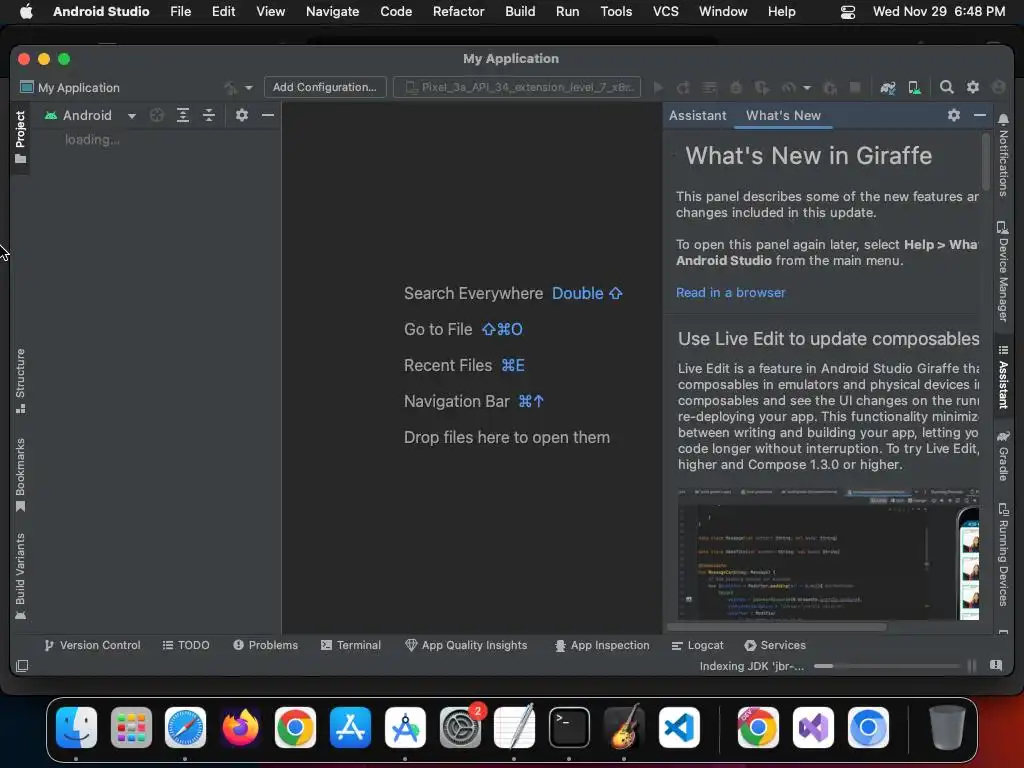The width and height of the screenshot is (1024, 768).
Task: Open Terminal app from the Dock
Action: (569, 727)
